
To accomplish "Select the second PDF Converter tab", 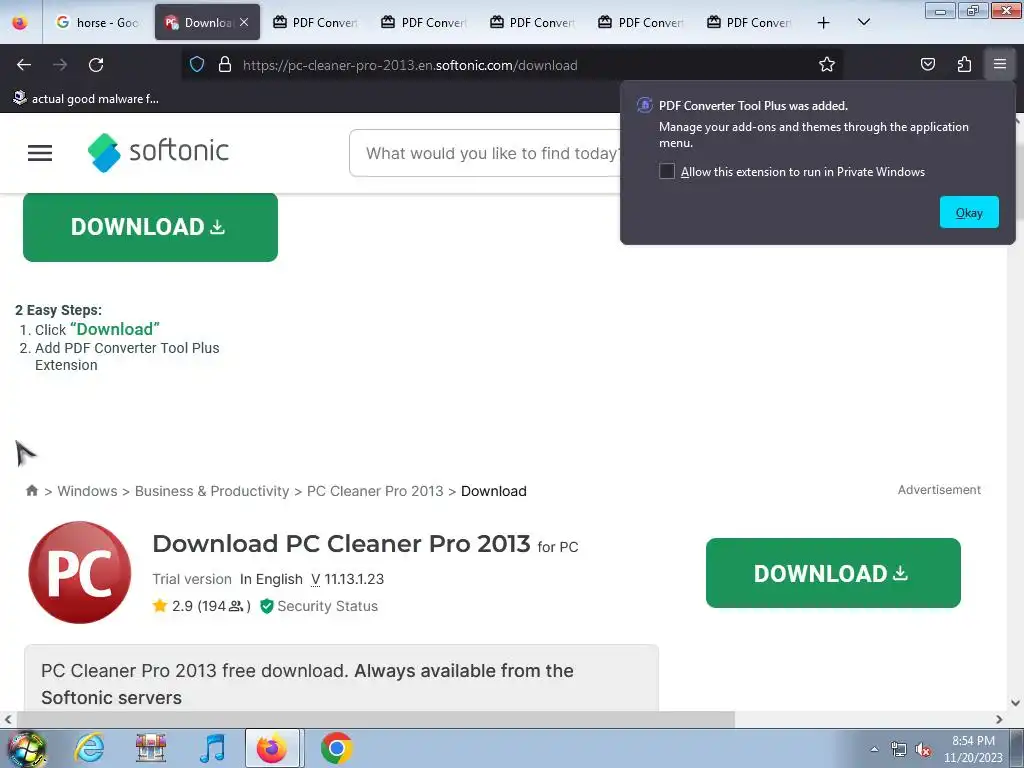I will 424,23.
